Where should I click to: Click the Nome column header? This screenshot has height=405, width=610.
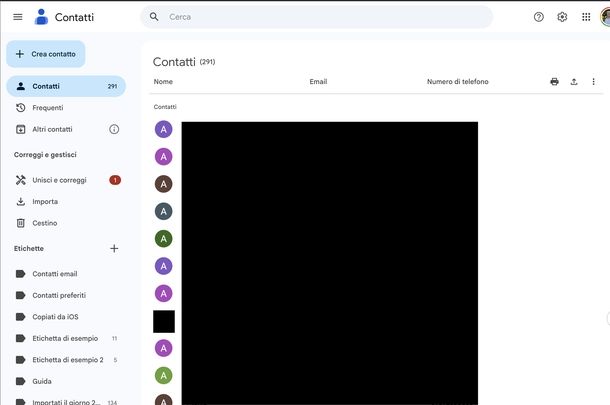pos(163,82)
